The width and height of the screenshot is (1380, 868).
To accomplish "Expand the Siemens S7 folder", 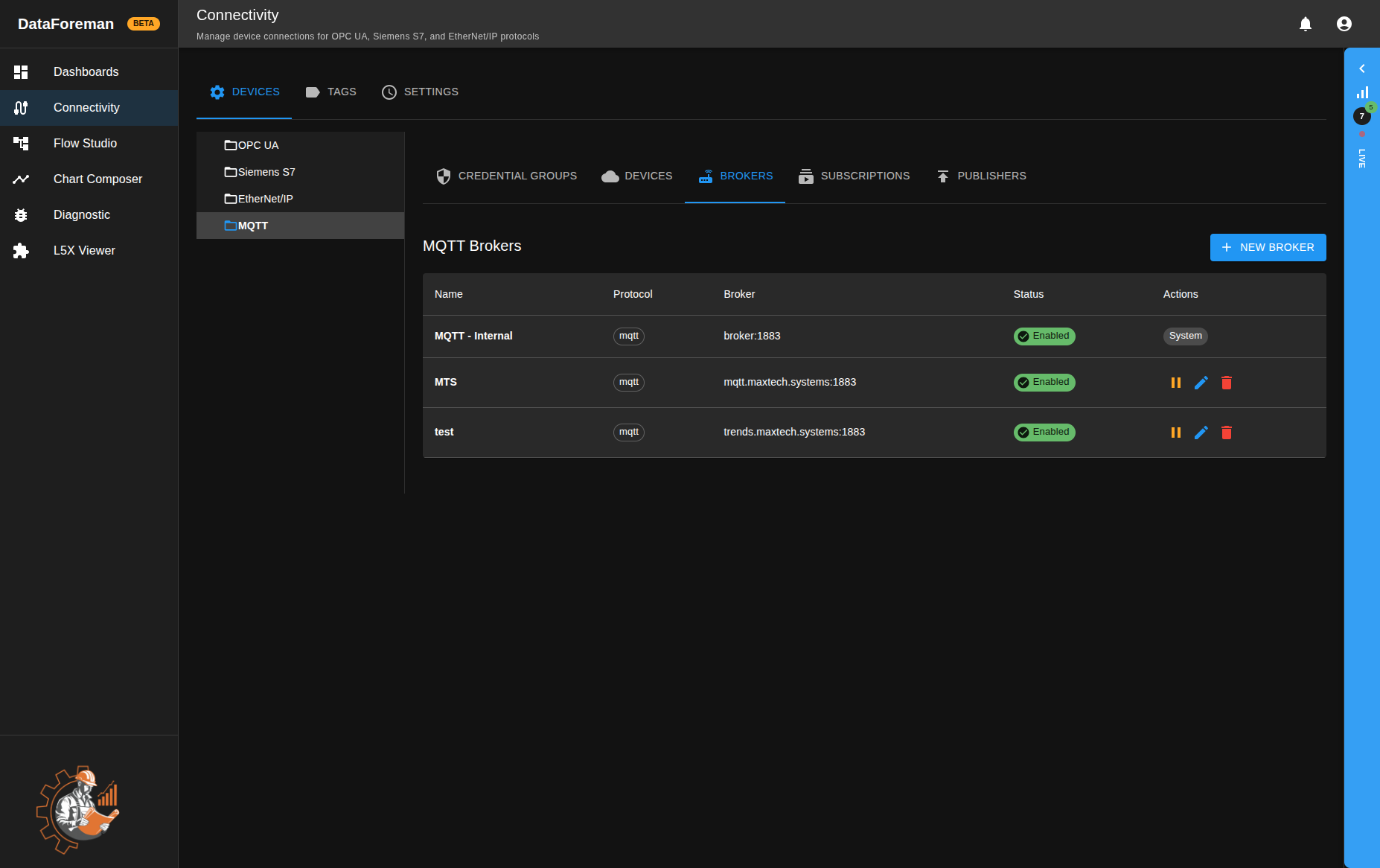I will click(266, 172).
